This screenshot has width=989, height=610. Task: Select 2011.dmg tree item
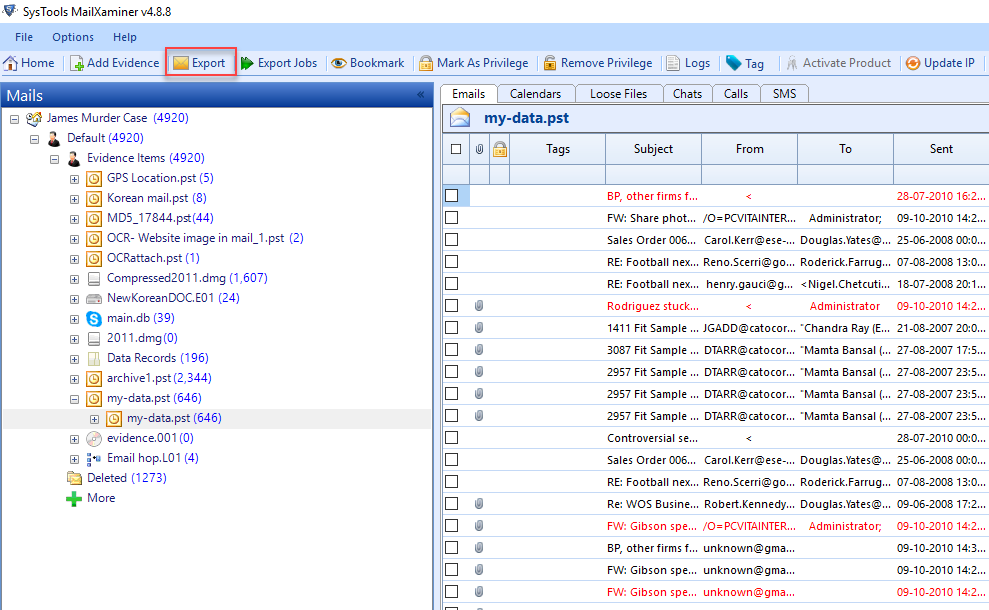click(142, 338)
